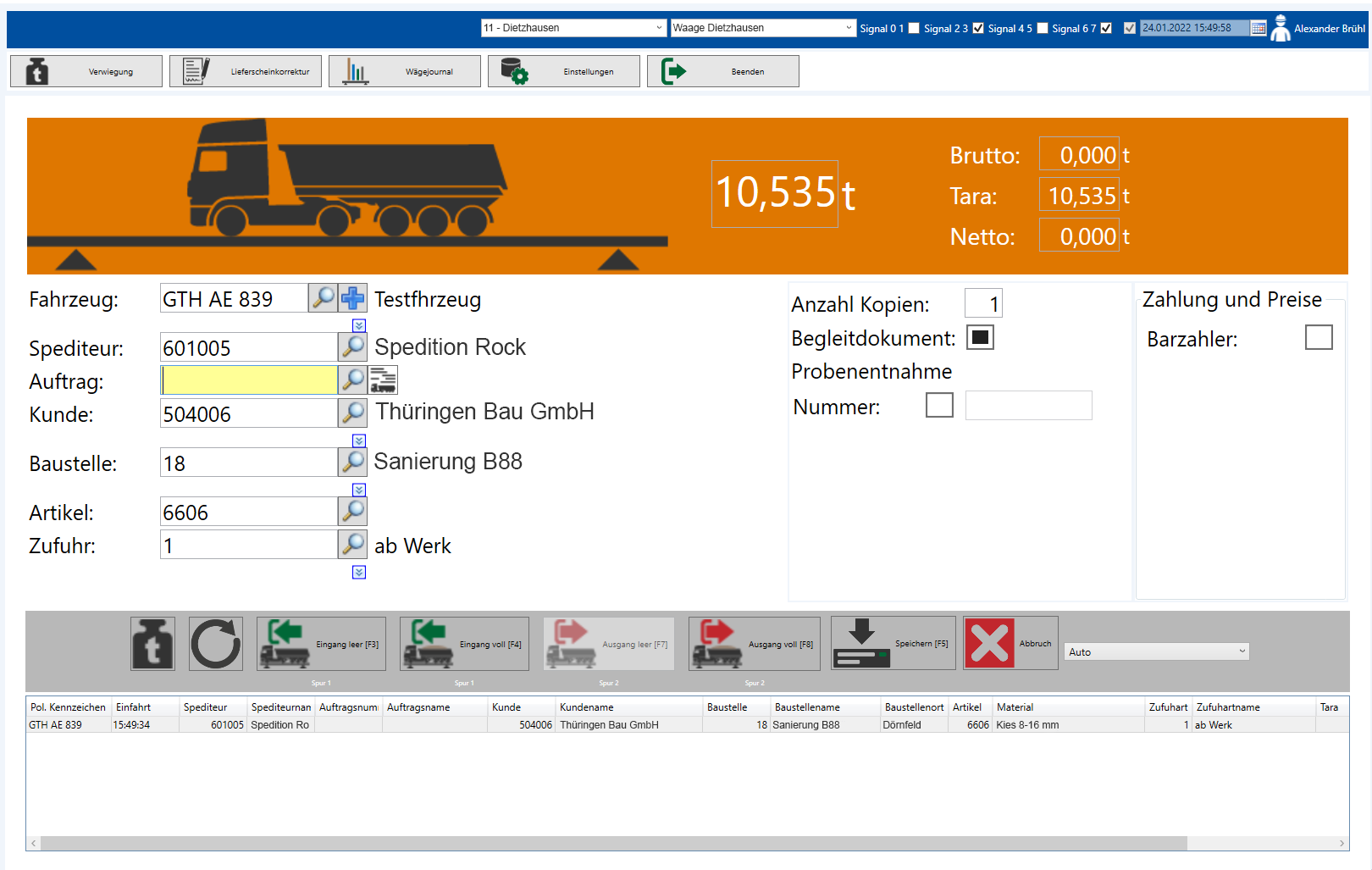This screenshot has height=870, width=1372.
Task: Search Kunde using magnifier icon
Action: coord(353,413)
